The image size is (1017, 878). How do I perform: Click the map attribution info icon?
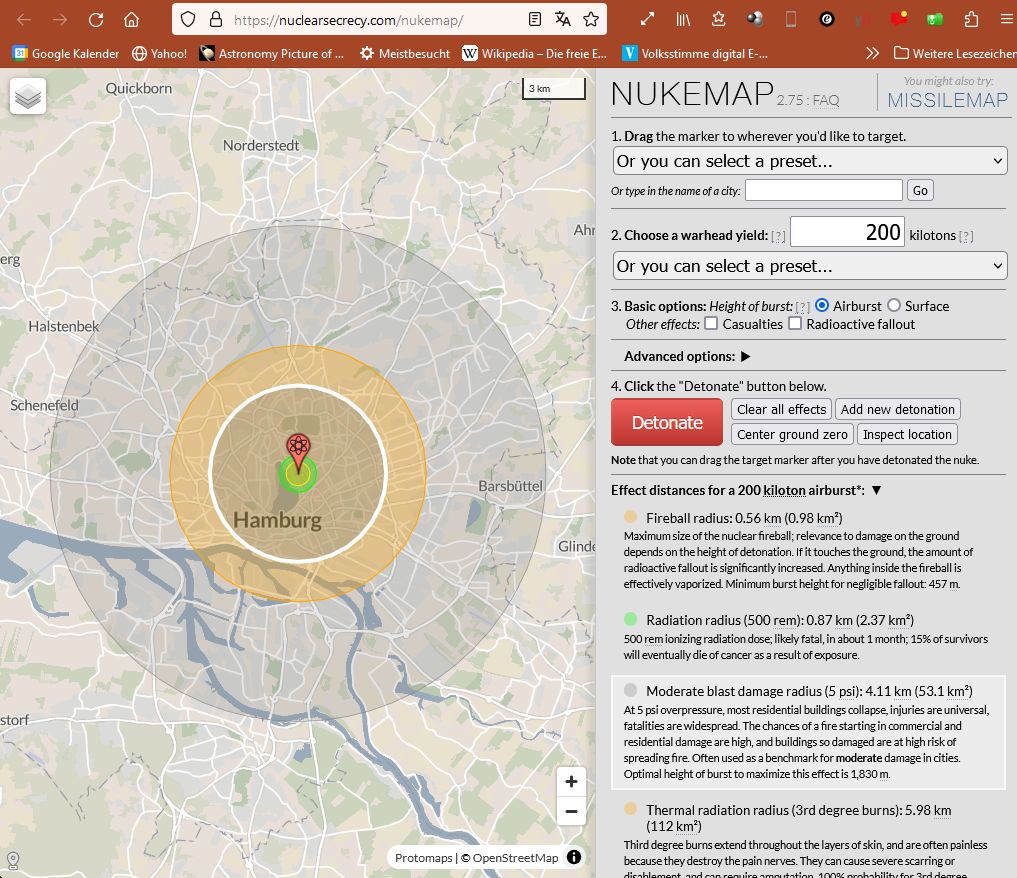574,857
